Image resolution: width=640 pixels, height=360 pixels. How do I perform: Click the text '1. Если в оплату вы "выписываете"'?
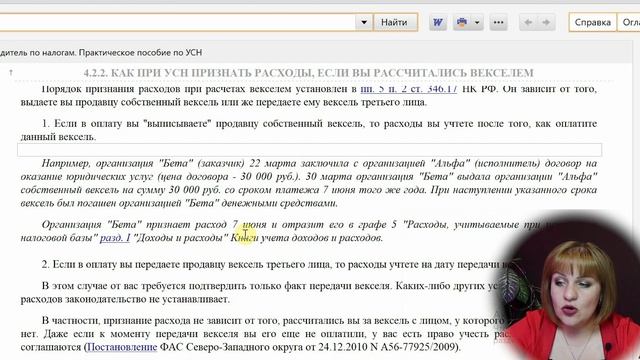click(x=126, y=123)
